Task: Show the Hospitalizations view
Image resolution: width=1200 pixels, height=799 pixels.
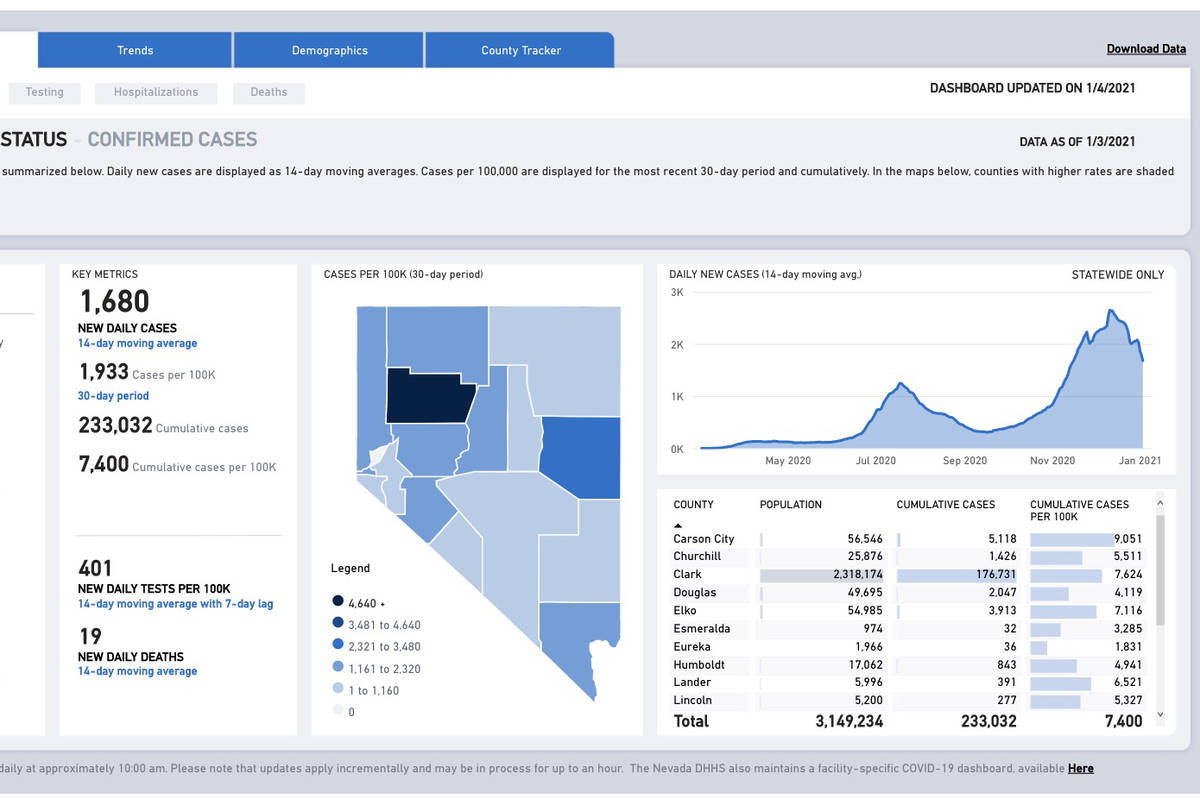Action: click(156, 92)
